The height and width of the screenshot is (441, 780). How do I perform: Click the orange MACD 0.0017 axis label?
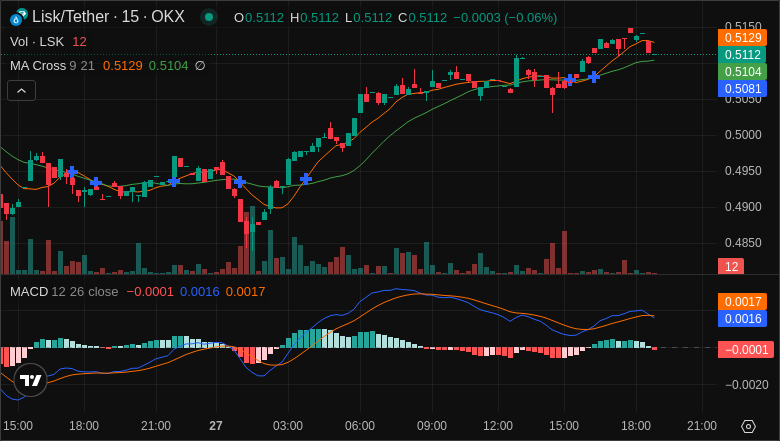click(x=742, y=302)
